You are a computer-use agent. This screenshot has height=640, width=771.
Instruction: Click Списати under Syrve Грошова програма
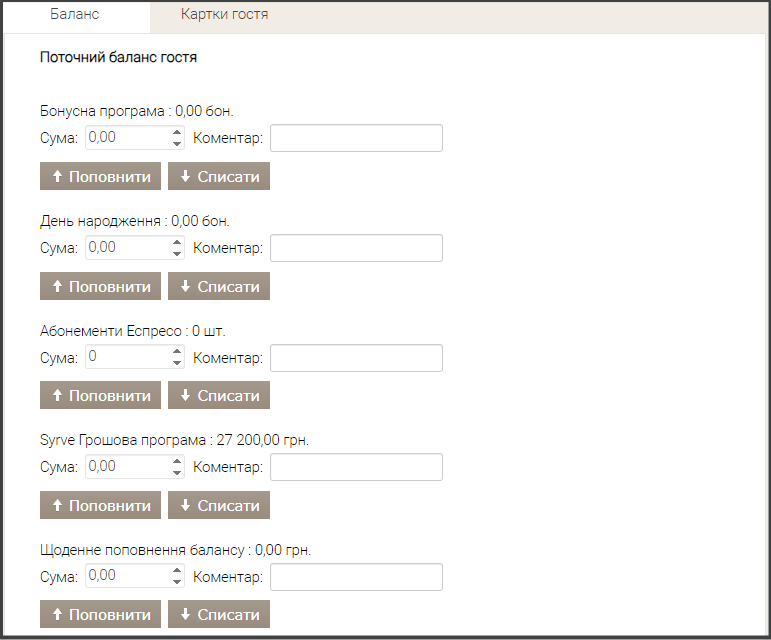coord(219,505)
